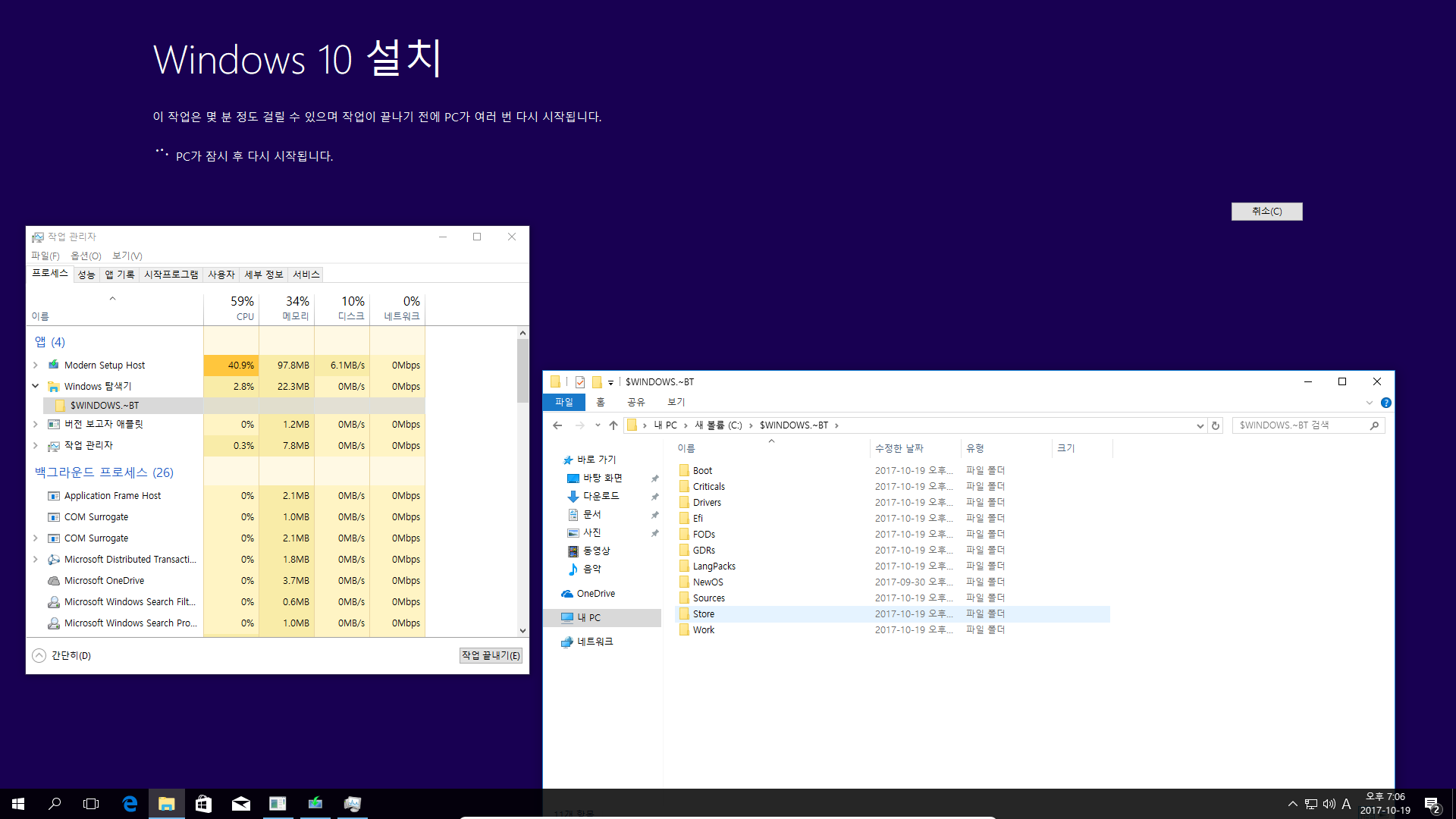The image size is (1456, 819).
Task: Open the Drivers folder in $WINDOWS.~BT
Action: point(706,502)
